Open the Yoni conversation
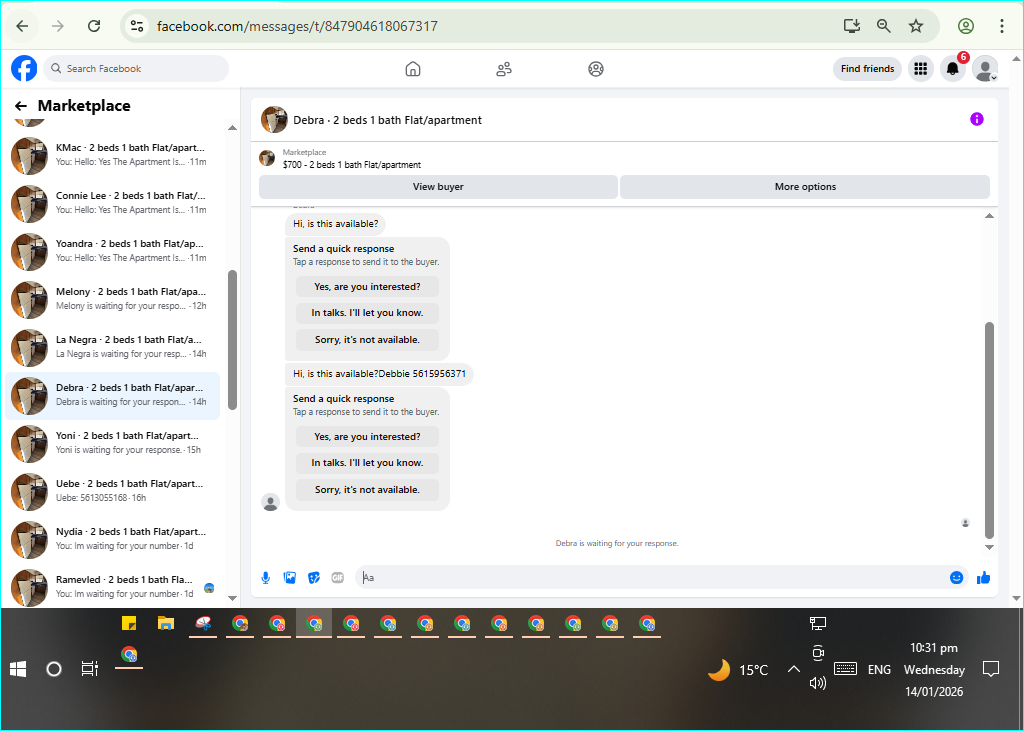This screenshot has width=1024, height=731. click(x=112, y=443)
